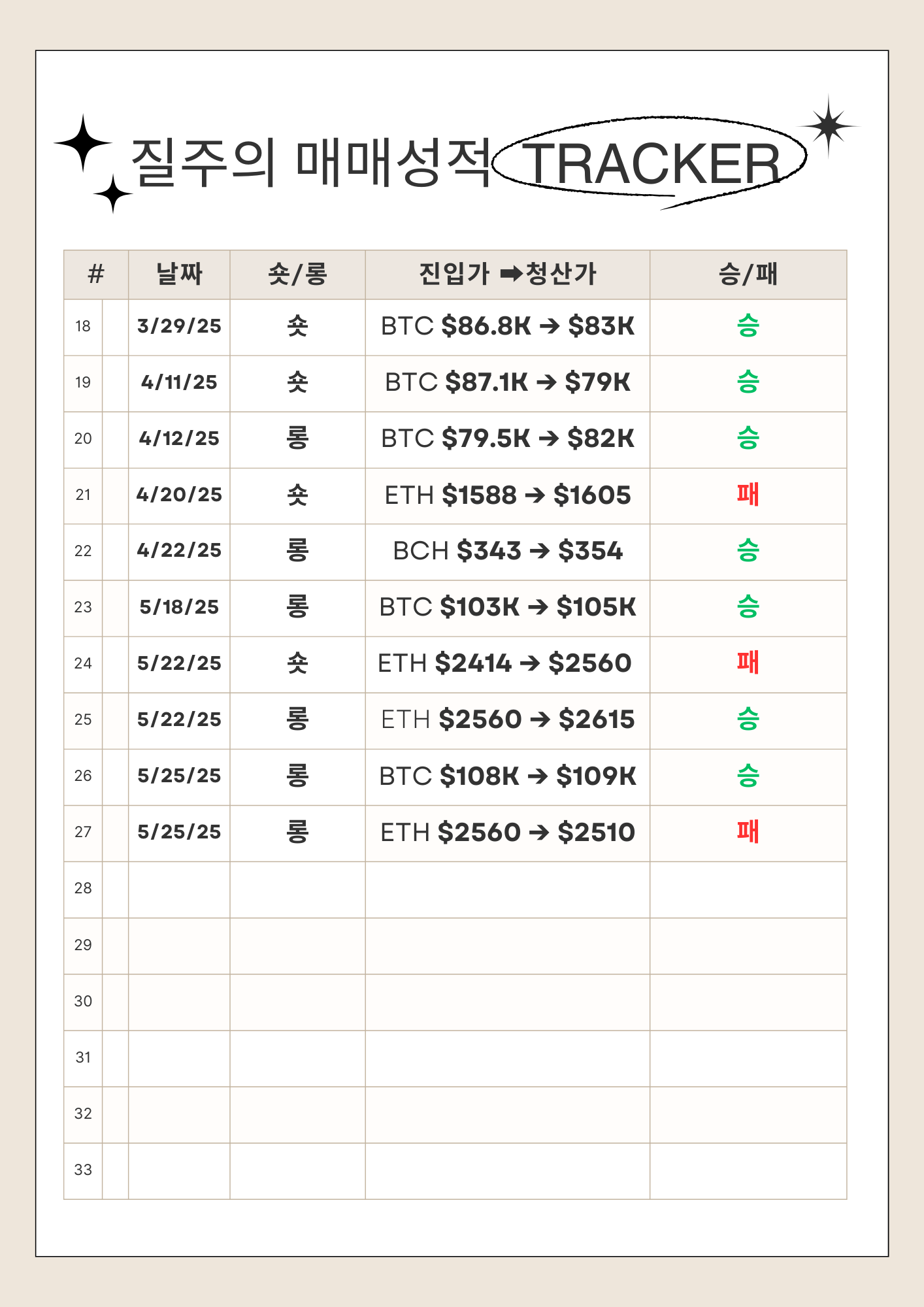Click the large four-point star beside the title
This screenshot has width=924, height=1307.
[82, 142]
